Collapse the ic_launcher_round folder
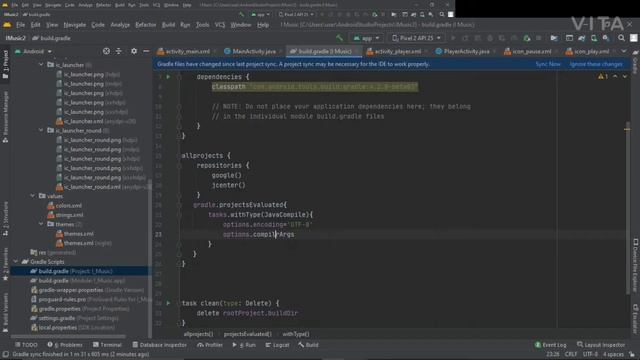The height and width of the screenshot is (360, 640). click(x=41, y=130)
